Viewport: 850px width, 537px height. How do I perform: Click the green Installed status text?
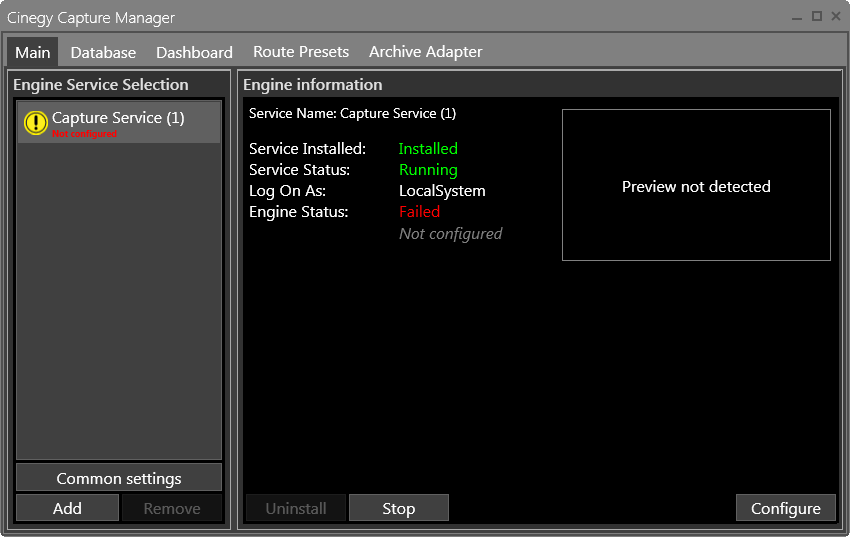(428, 148)
